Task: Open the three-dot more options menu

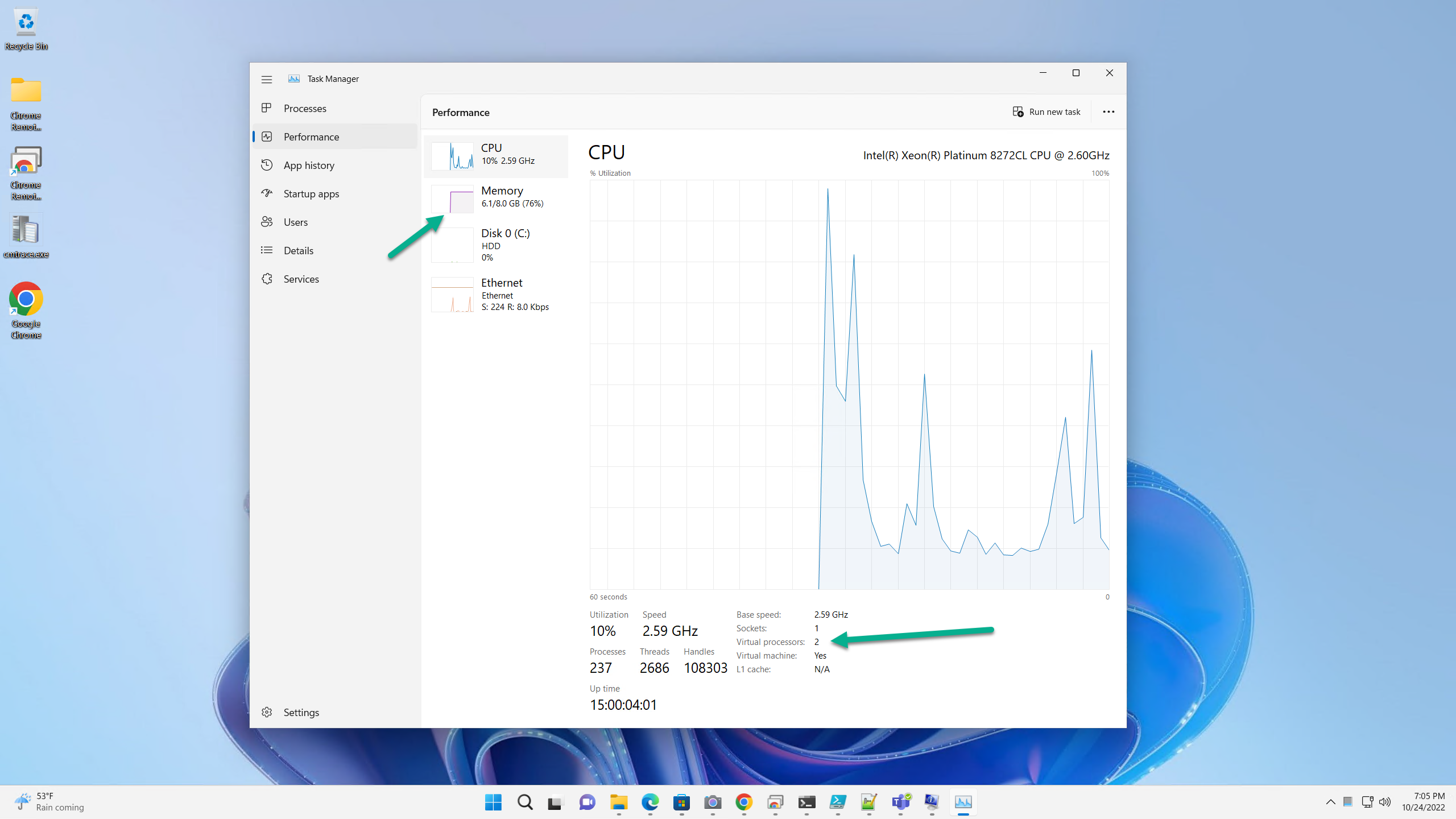Action: 1108,112
